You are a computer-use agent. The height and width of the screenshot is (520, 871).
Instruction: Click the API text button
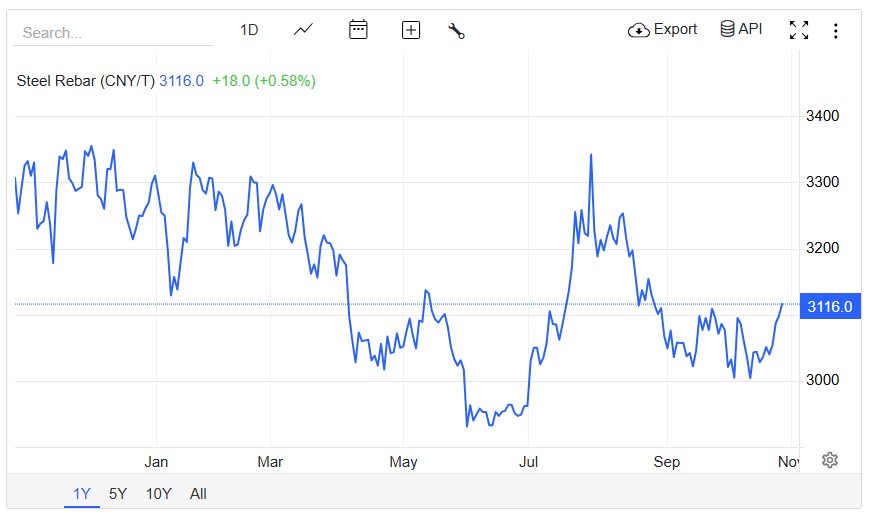[750, 29]
